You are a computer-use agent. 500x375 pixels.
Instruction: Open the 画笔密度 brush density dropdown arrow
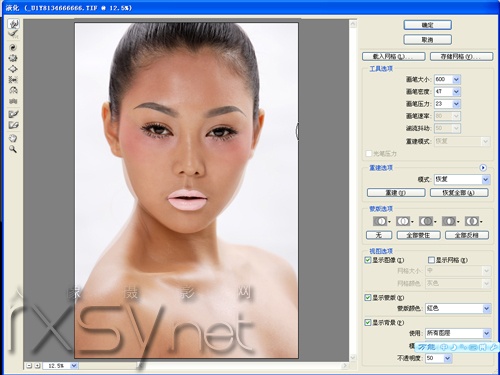456,92
